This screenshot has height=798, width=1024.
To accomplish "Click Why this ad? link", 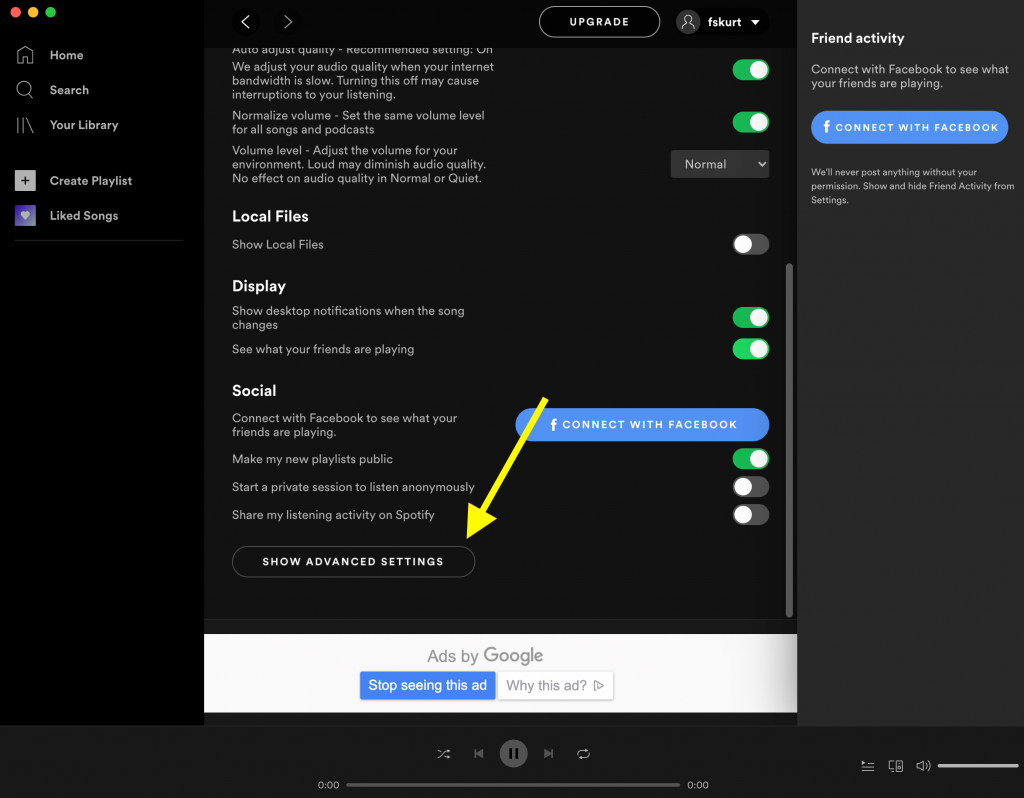I will (555, 686).
